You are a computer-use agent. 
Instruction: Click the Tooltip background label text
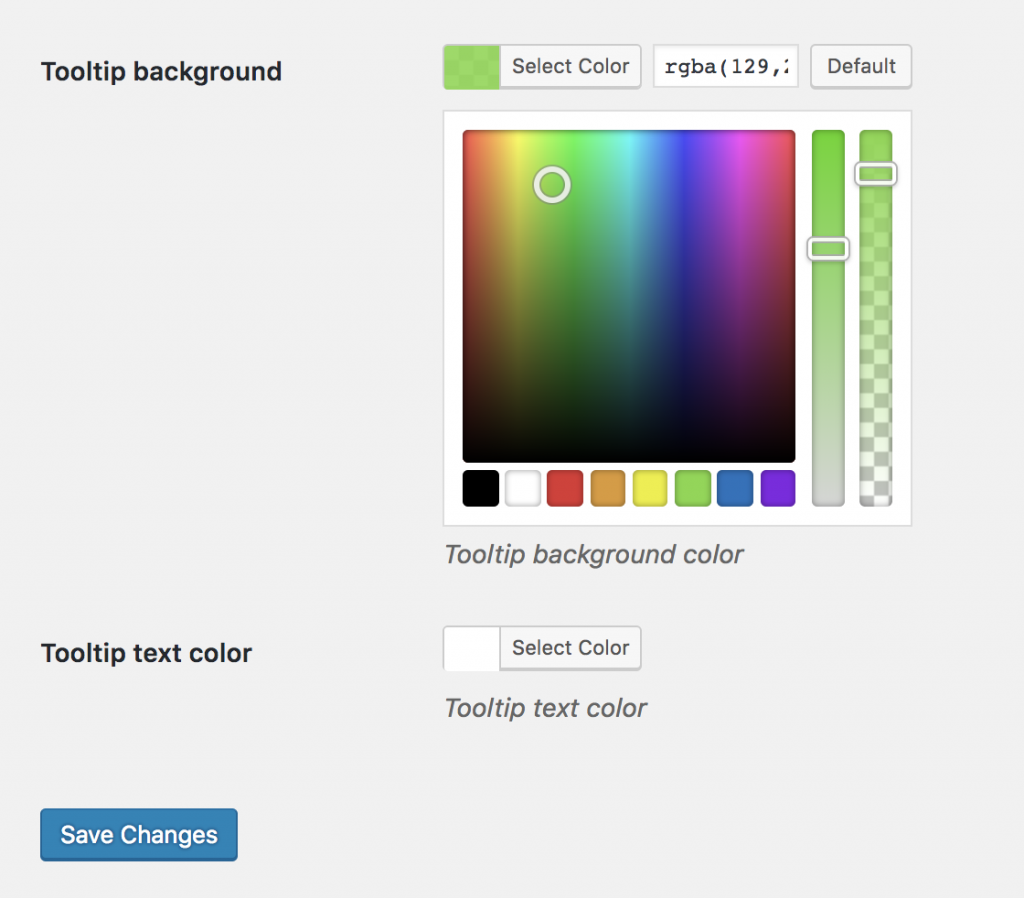pyautogui.click(x=161, y=71)
